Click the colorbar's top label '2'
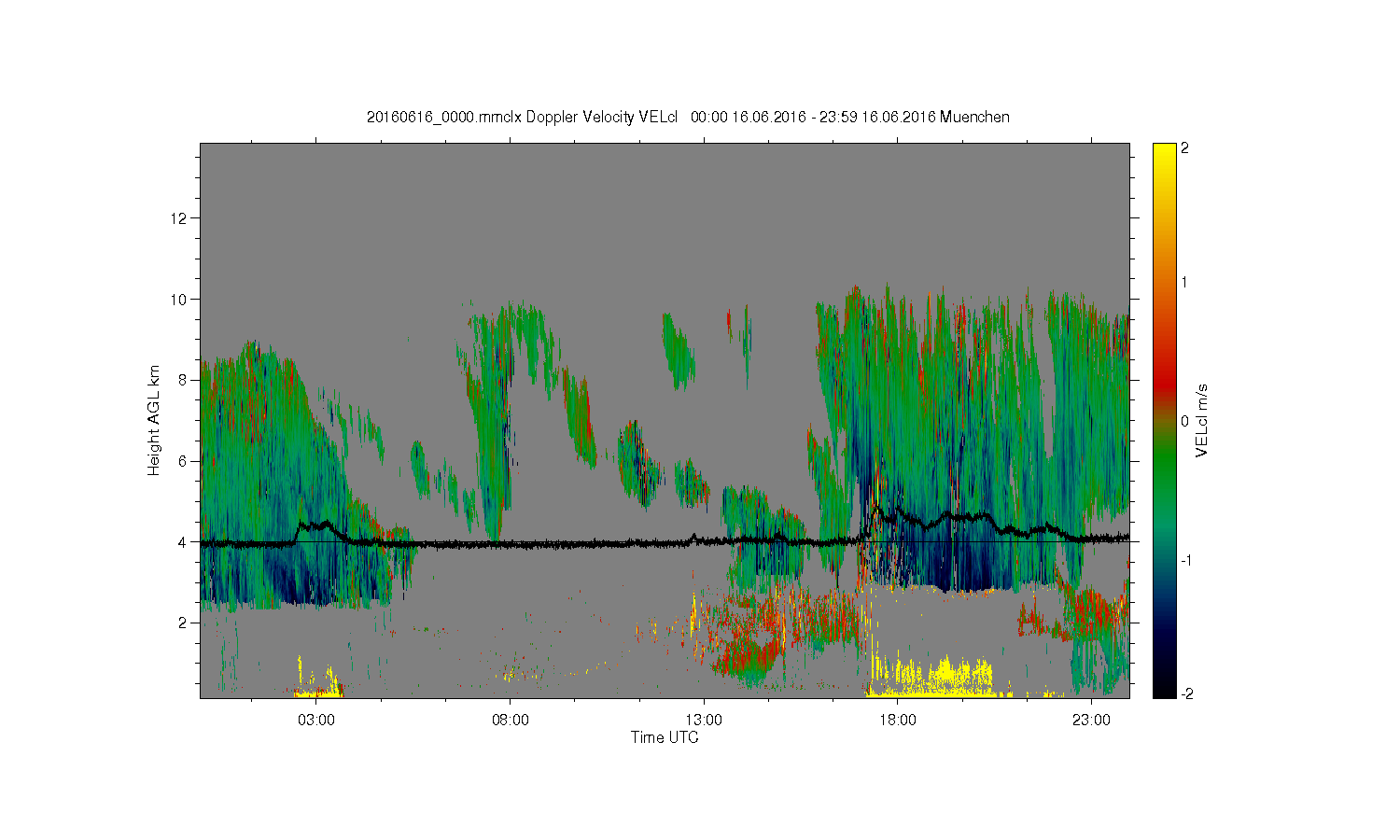 click(1185, 148)
